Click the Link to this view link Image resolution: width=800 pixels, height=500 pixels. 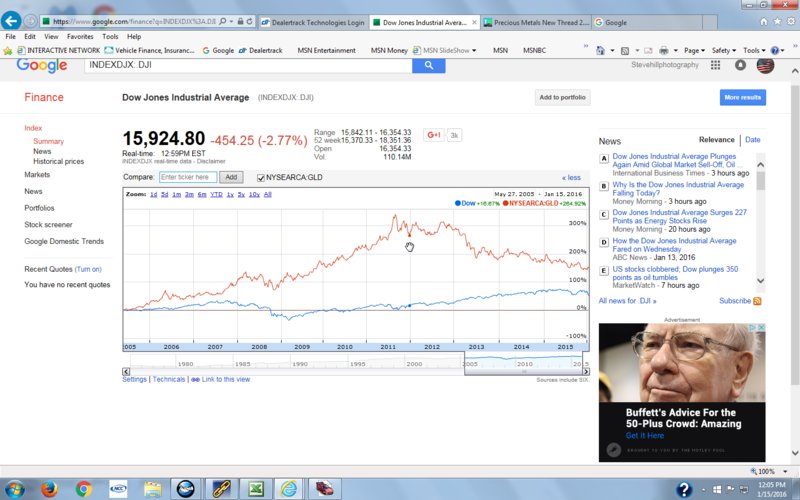coord(226,380)
